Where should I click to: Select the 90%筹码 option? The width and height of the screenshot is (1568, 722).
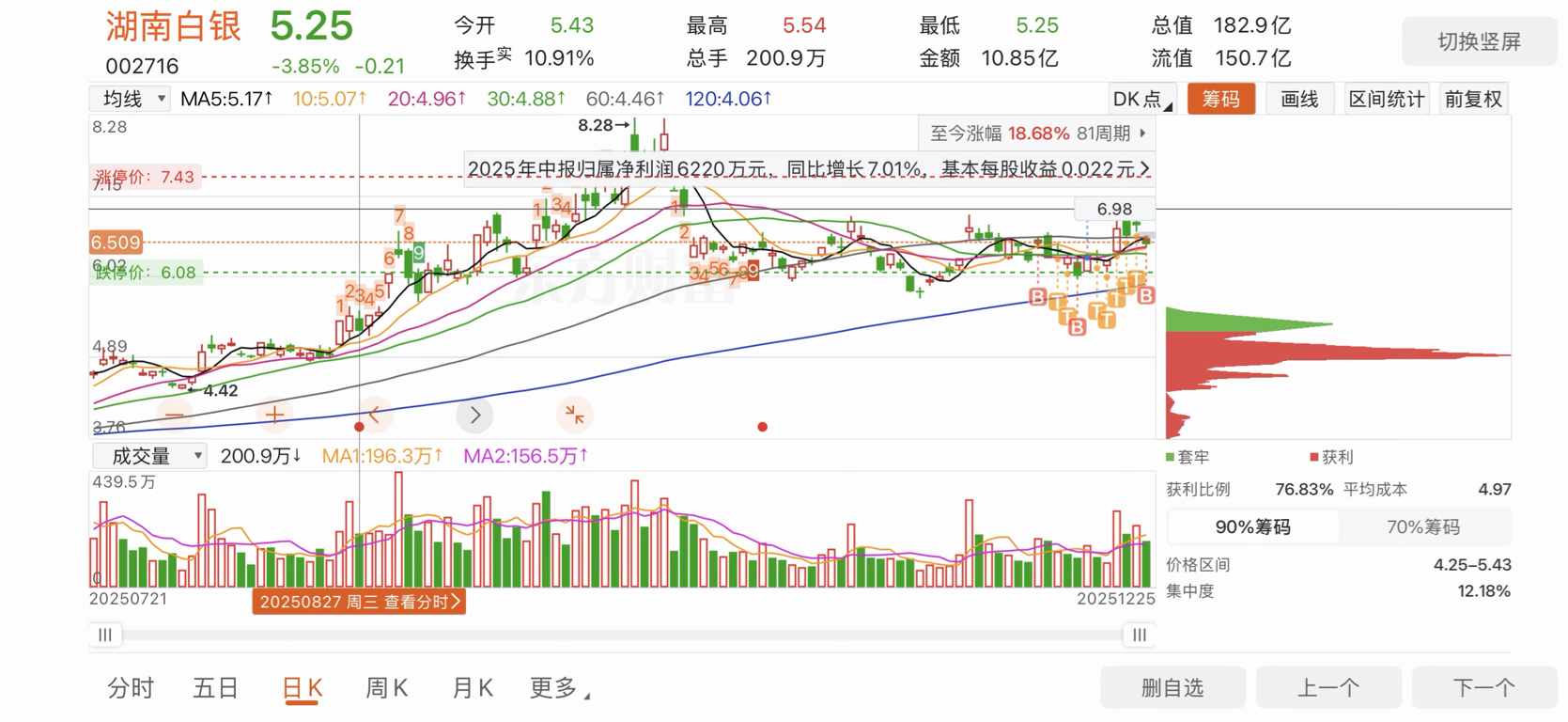pyautogui.click(x=1253, y=527)
